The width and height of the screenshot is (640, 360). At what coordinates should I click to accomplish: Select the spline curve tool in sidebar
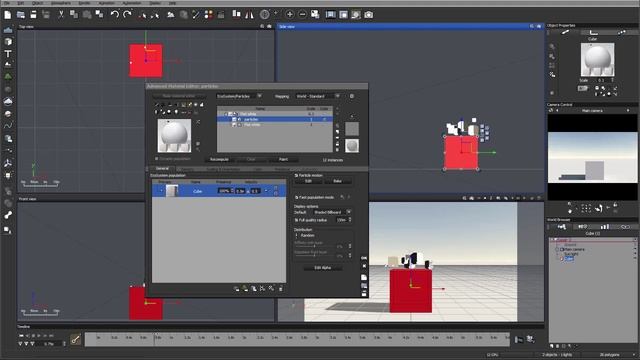pyautogui.click(x=8, y=126)
